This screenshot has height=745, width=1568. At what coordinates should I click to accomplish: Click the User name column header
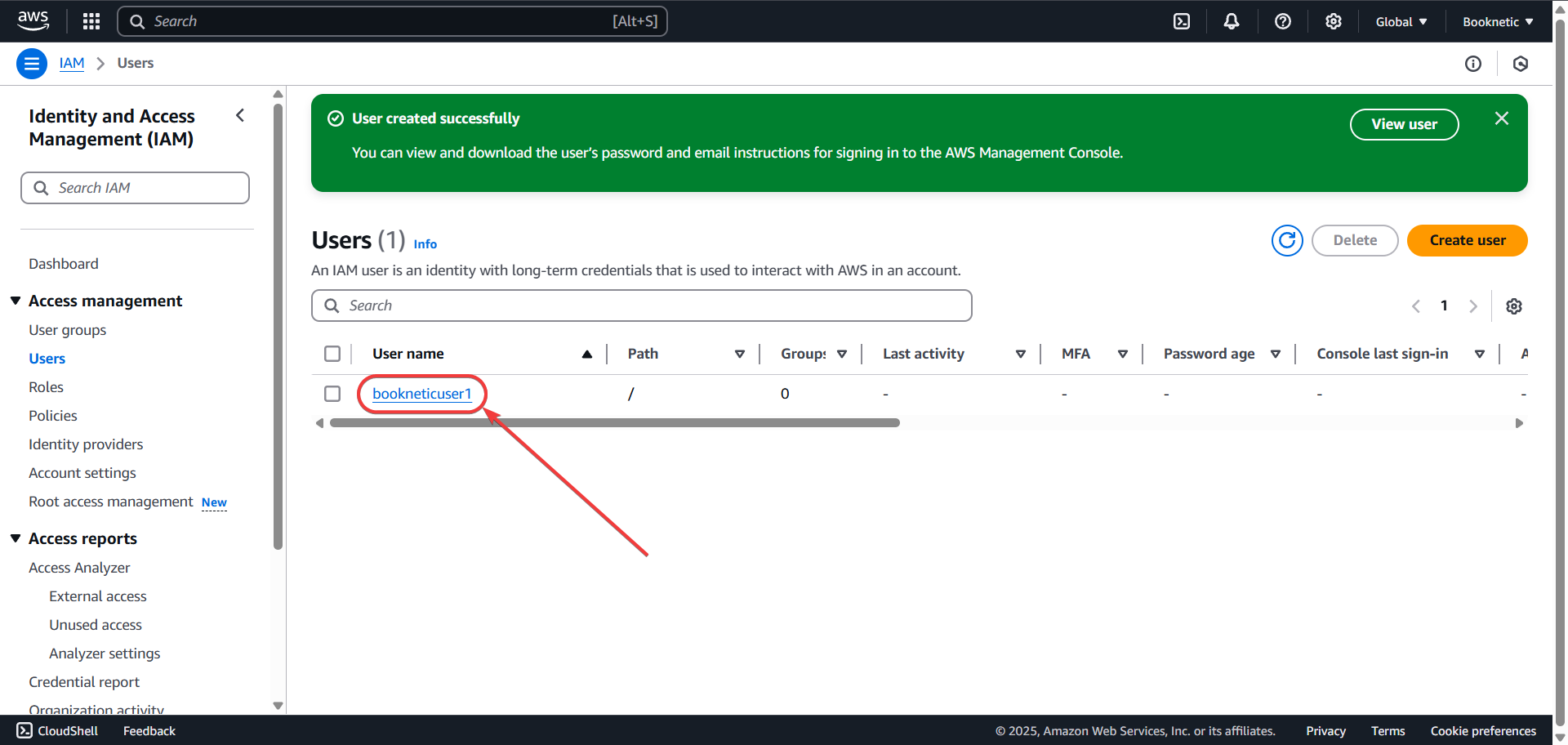click(408, 354)
